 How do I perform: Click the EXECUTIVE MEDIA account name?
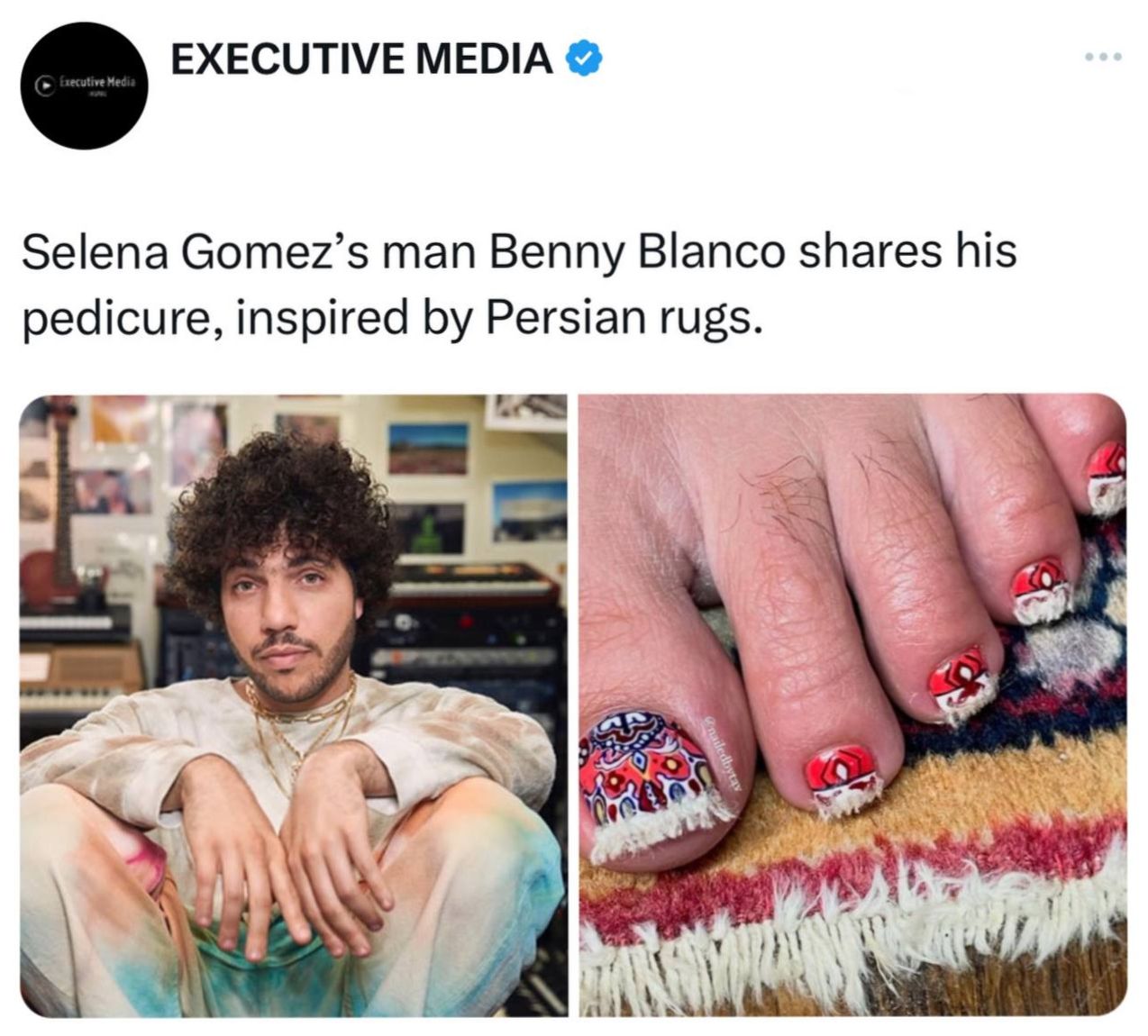point(361,59)
